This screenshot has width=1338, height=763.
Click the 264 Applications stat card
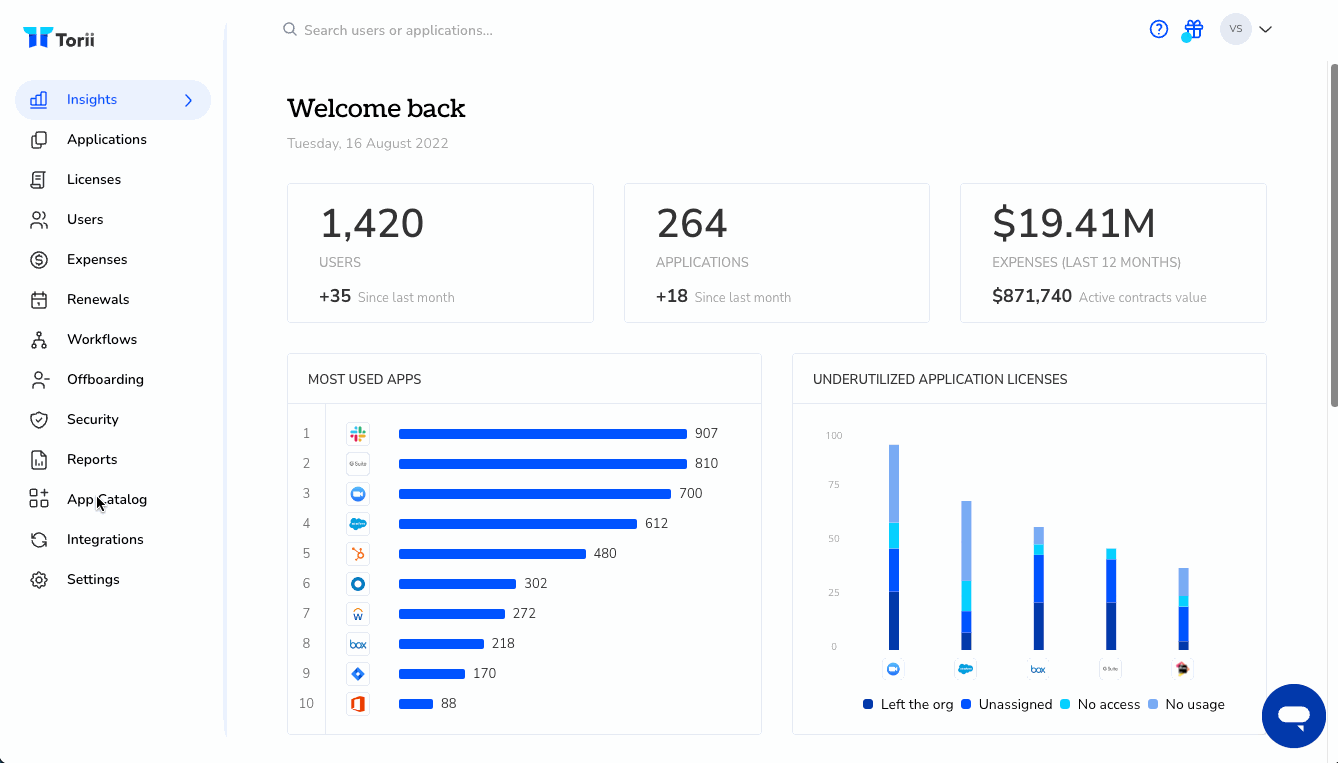(x=777, y=253)
